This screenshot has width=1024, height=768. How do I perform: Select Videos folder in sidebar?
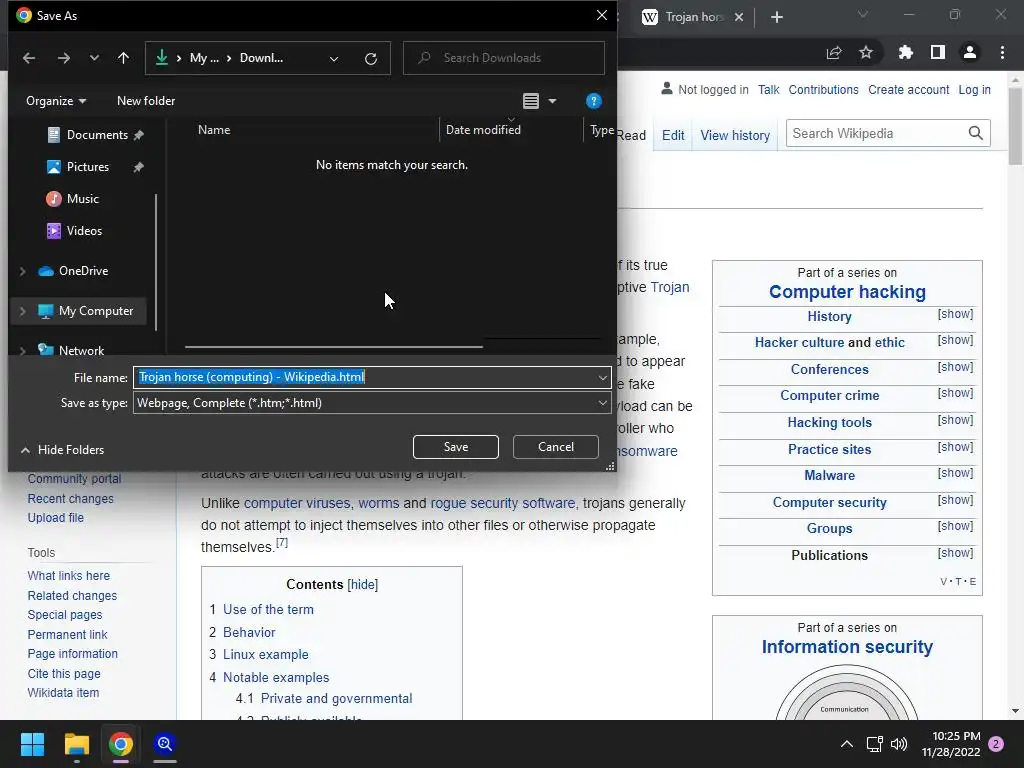(84, 231)
